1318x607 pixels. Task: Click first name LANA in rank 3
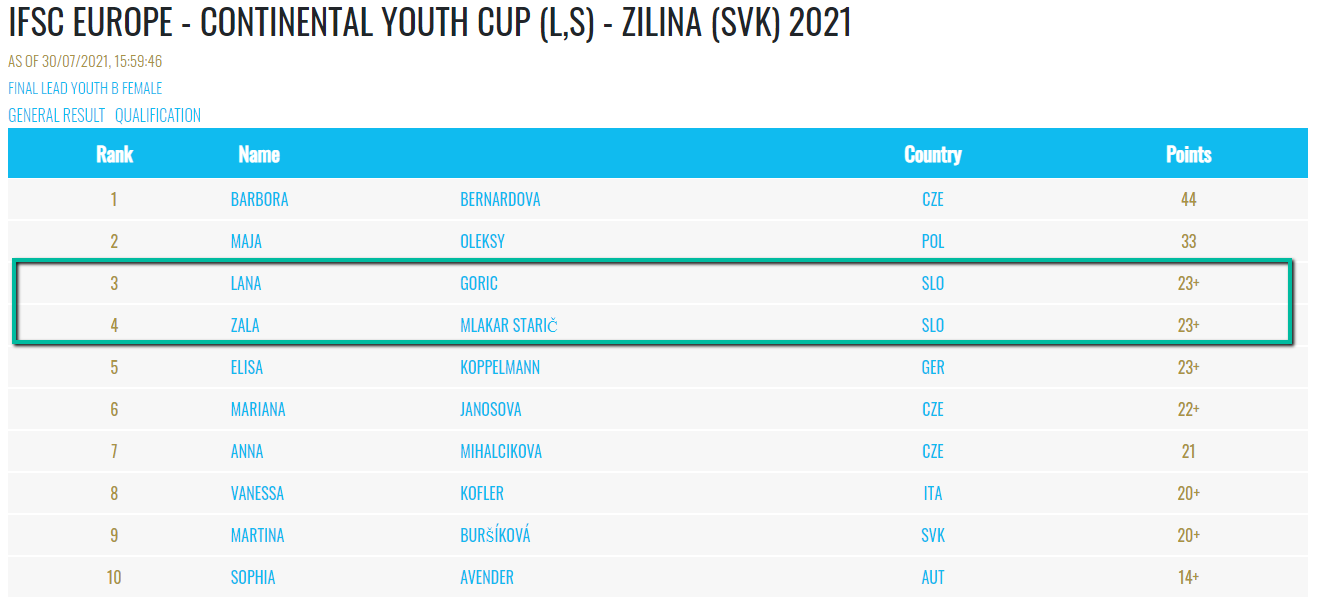pos(246,283)
